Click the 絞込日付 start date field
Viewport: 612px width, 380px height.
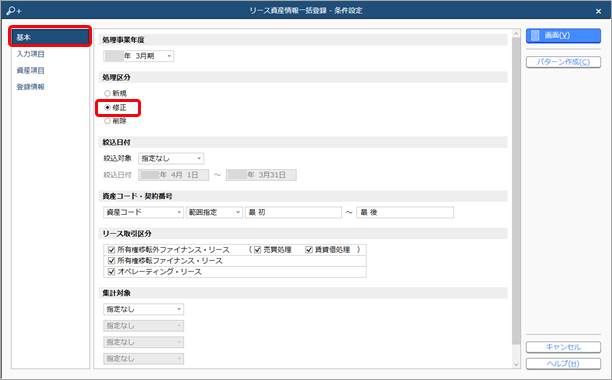click(x=174, y=175)
